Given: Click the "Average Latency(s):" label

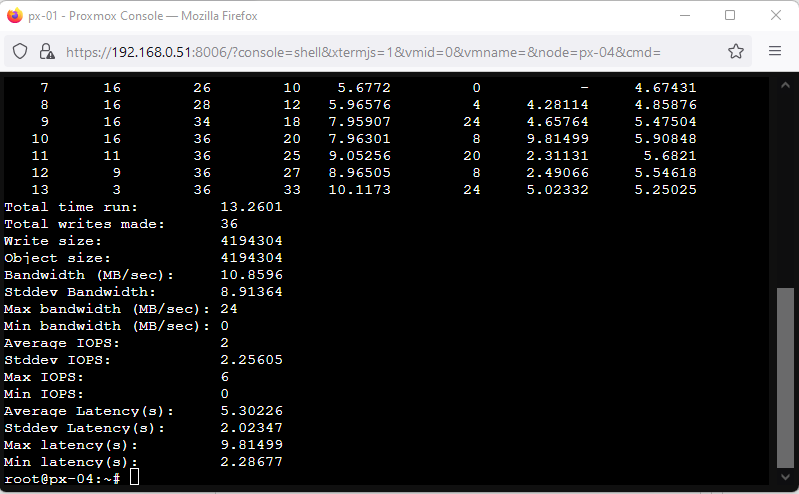Looking at the screenshot, I should 89,411.
